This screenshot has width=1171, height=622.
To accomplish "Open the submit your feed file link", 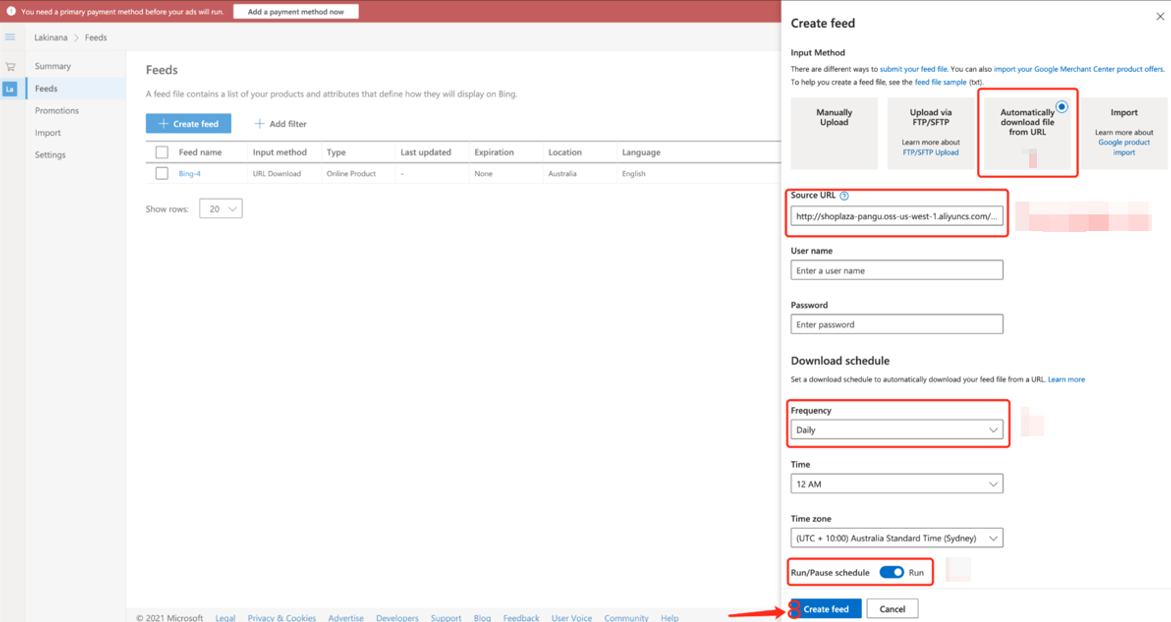I will tap(913, 69).
